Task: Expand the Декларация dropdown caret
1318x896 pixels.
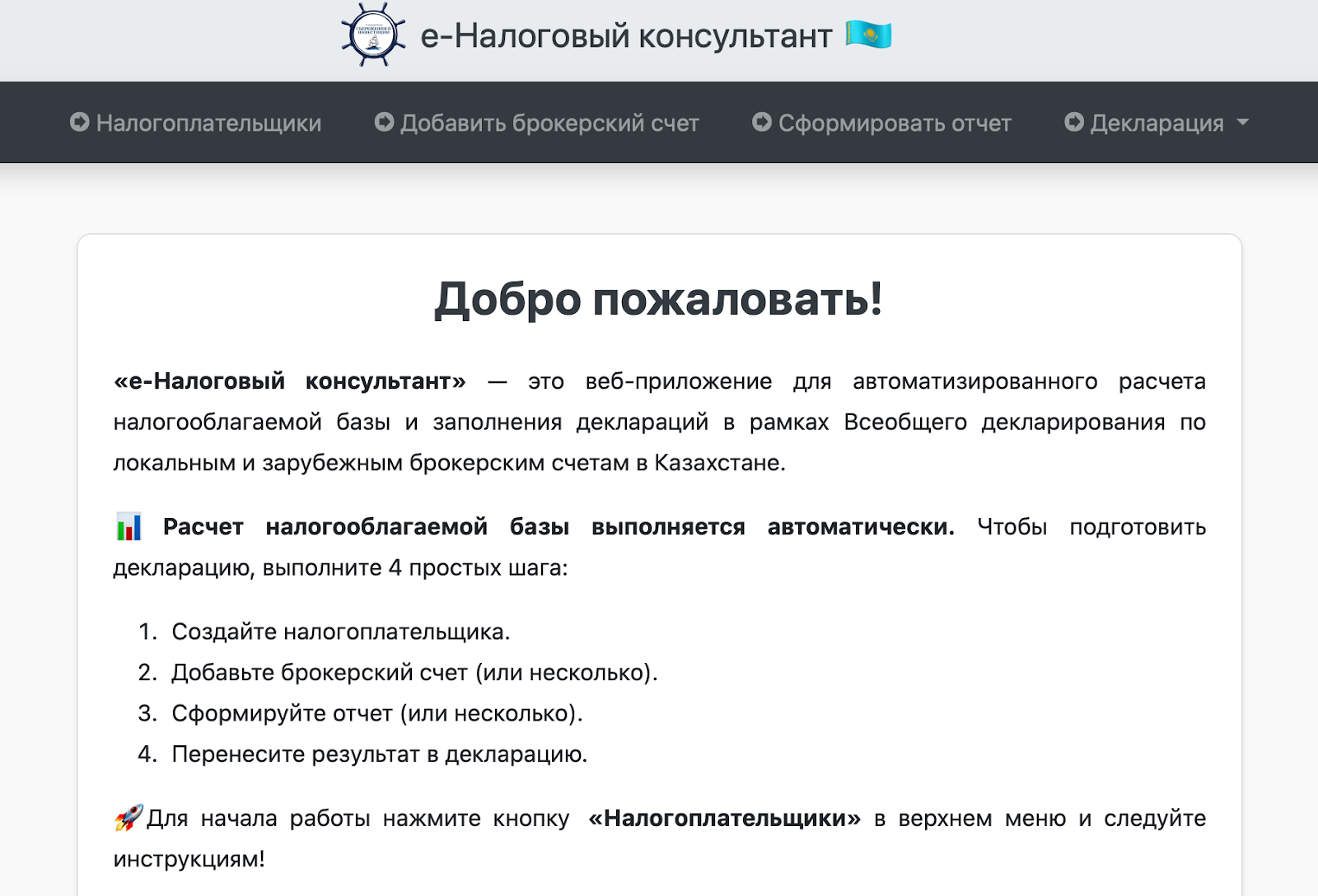Action: tap(1243, 123)
